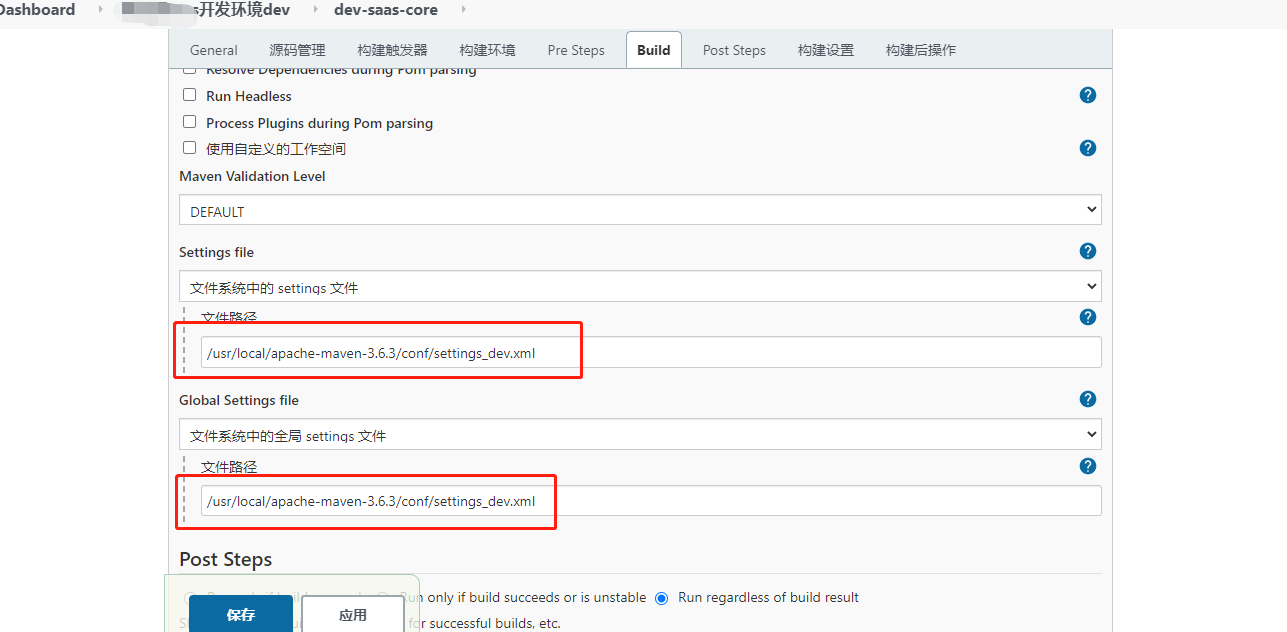Viewport: 1287px width, 632px height.
Task: Click the Post Steps section heading
Action: (226, 559)
